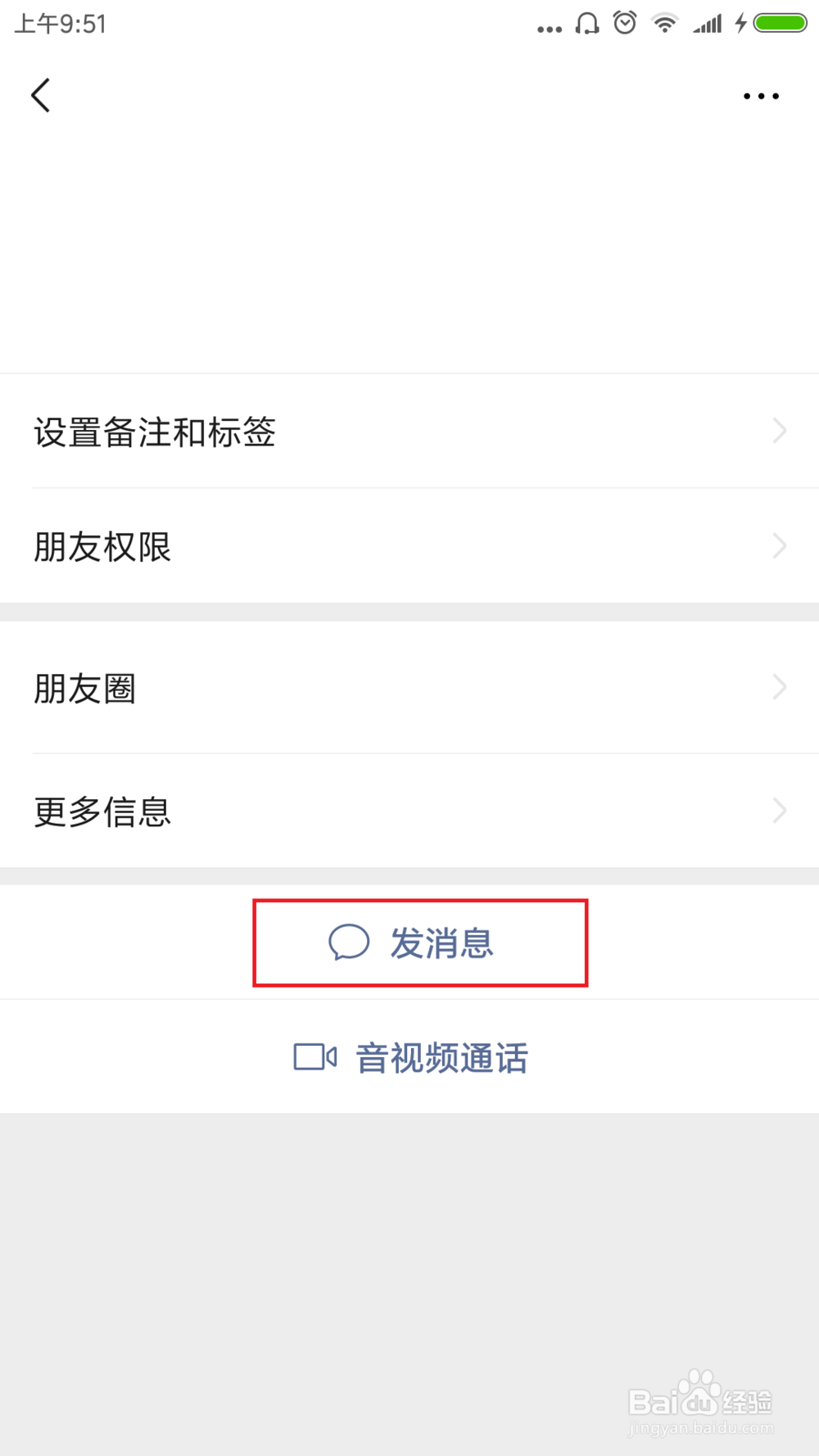Screen dimensions: 819x1456
Task: Open 设置备注和标签 settings entry
Action: [x=155, y=432]
